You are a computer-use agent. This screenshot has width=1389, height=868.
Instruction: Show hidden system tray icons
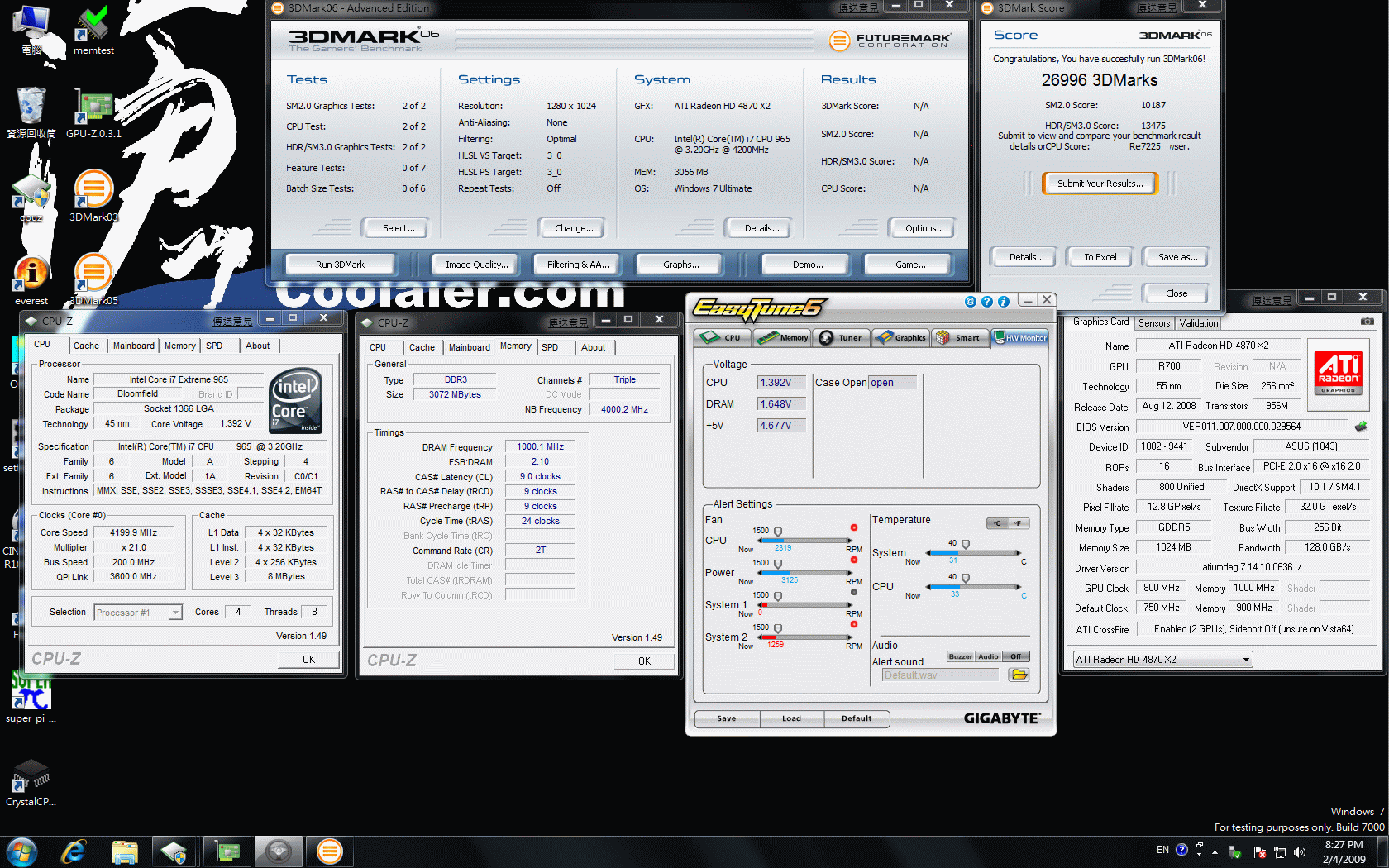click(x=1215, y=851)
